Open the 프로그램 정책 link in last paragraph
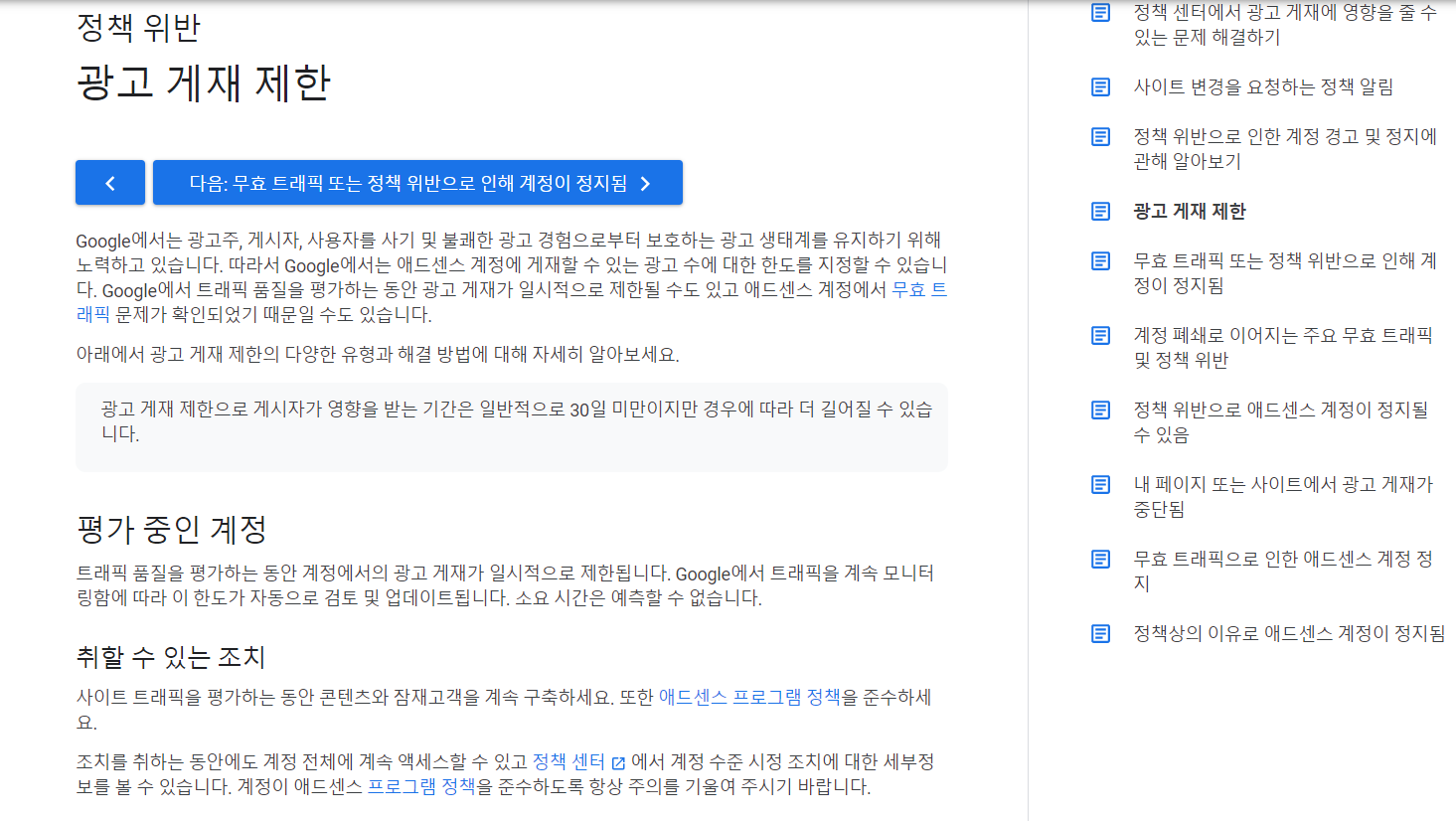This screenshot has height=821, width=1456. [421, 786]
